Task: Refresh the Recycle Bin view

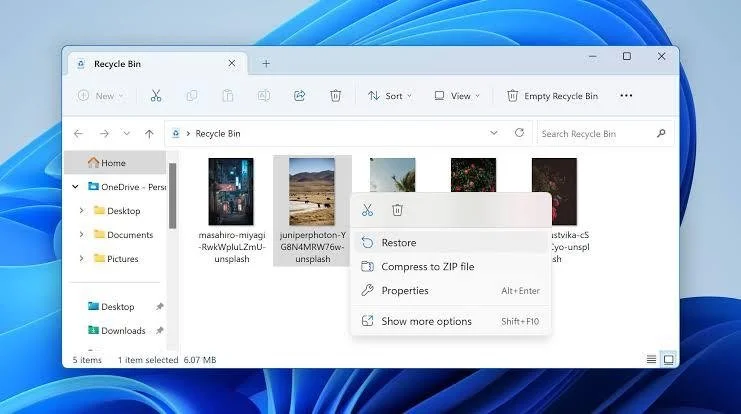Action: 519,133
